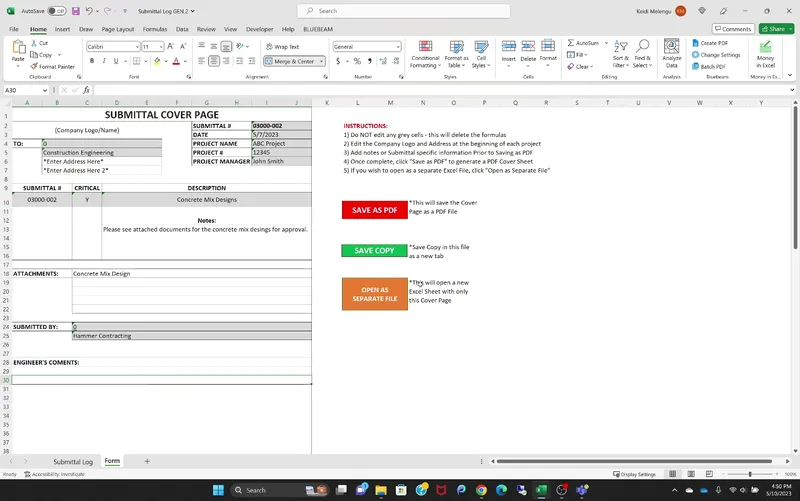Launch Analyze Data pane
Image resolution: width=800 pixels, height=501 pixels.
pos(671,54)
